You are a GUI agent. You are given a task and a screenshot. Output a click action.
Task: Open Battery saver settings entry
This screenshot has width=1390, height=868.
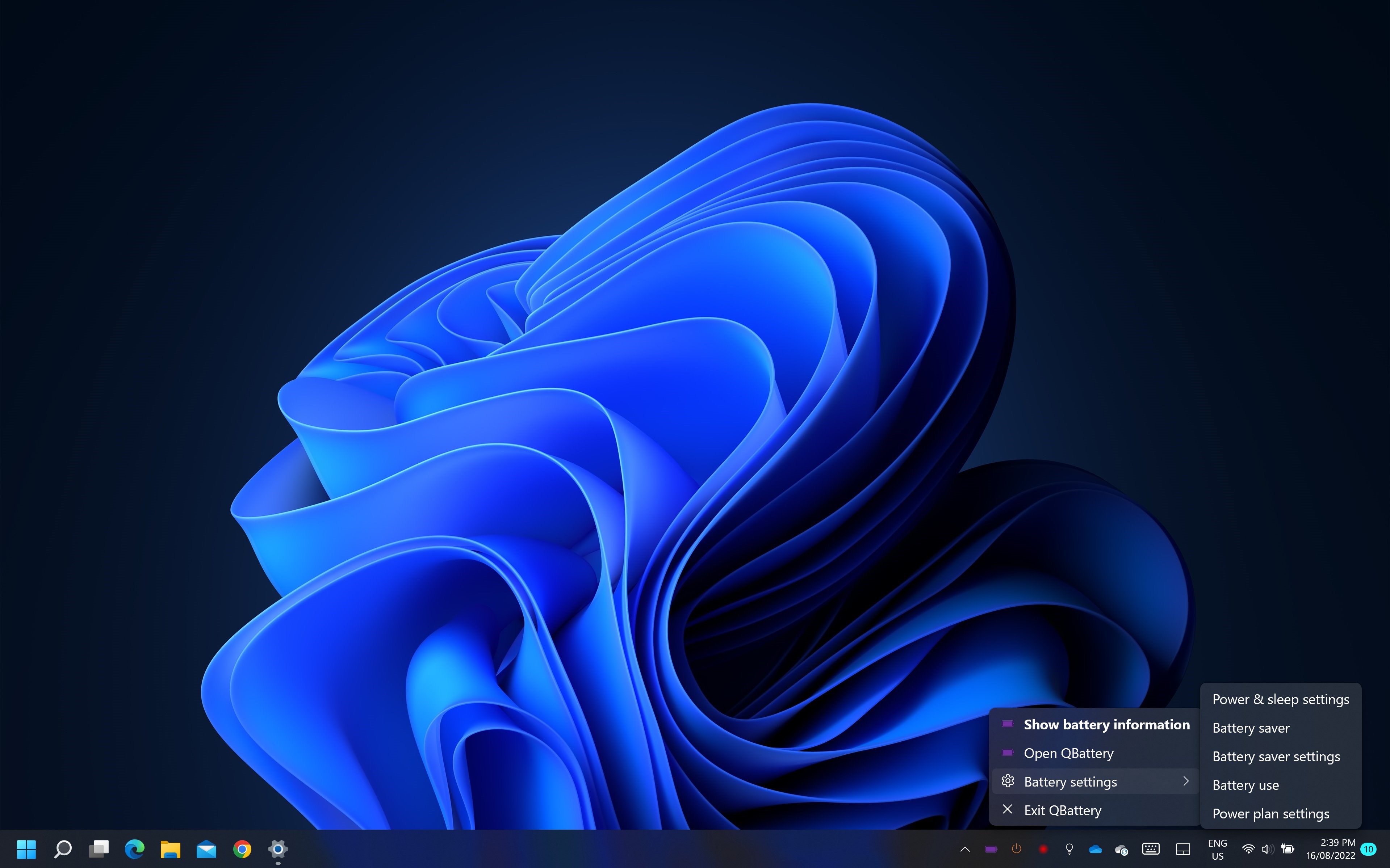click(x=1276, y=757)
